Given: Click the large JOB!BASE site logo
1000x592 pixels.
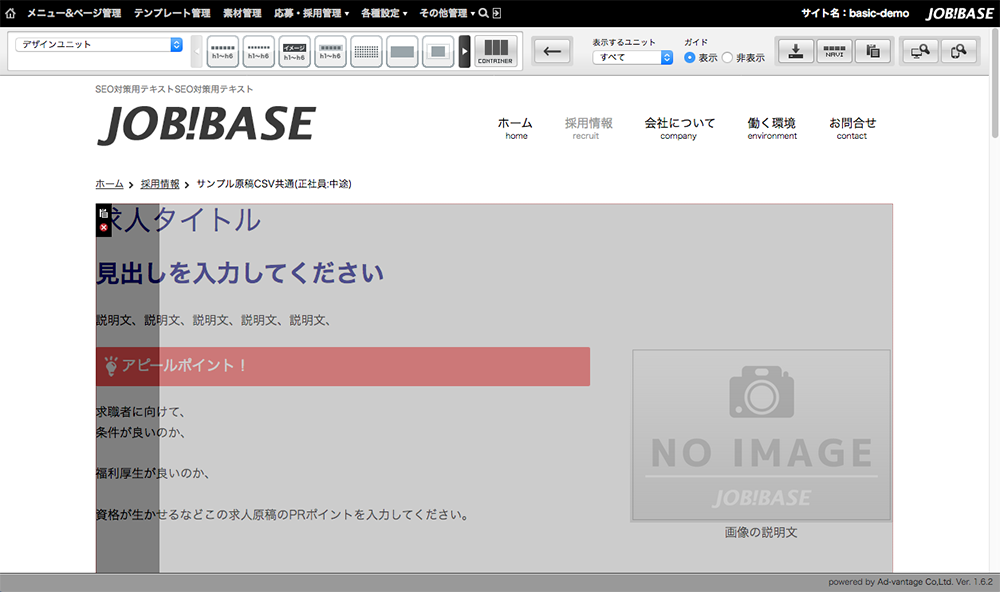Looking at the screenshot, I should 206,124.
